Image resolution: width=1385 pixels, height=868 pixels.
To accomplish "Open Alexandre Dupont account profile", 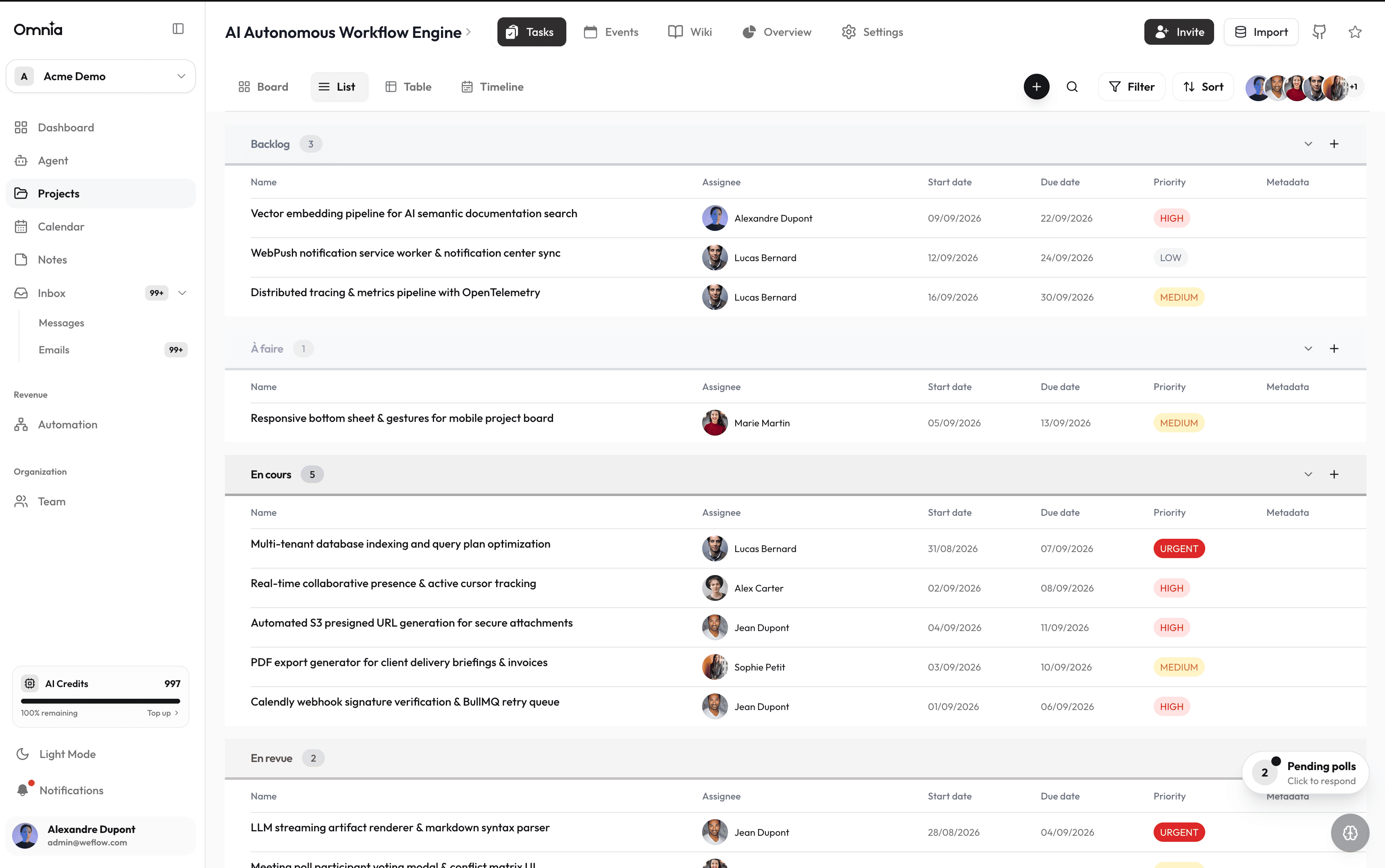I will point(100,835).
